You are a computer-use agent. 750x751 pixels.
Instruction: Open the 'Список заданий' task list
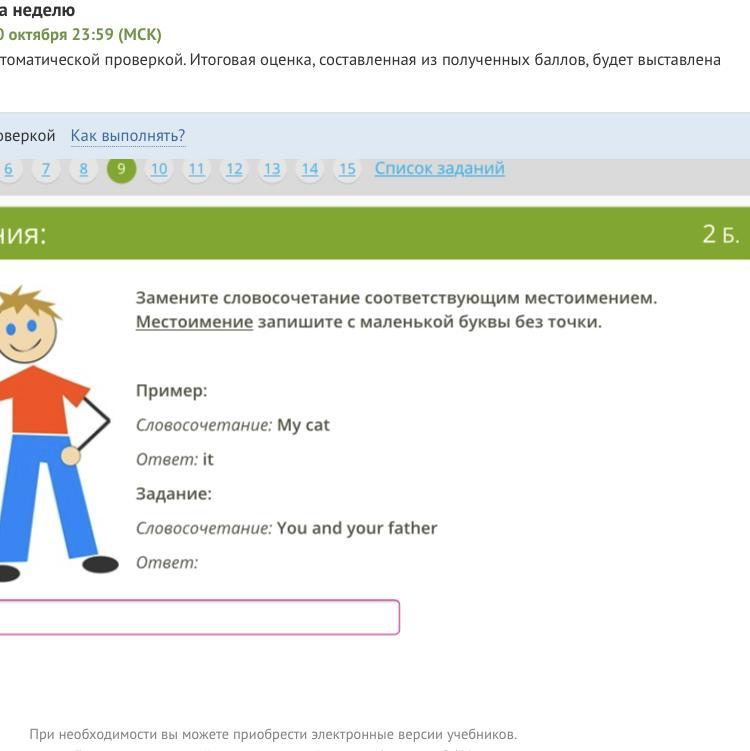coord(440,168)
